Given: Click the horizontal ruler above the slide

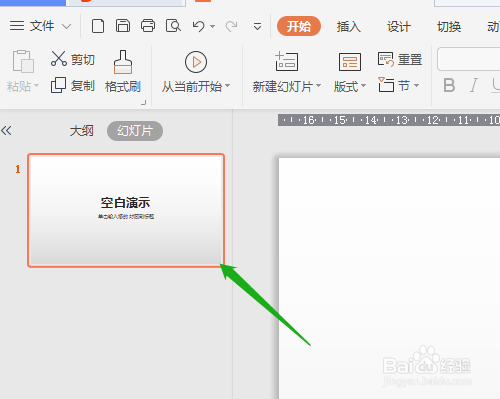Looking at the screenshot, I should tap(389, 120).
